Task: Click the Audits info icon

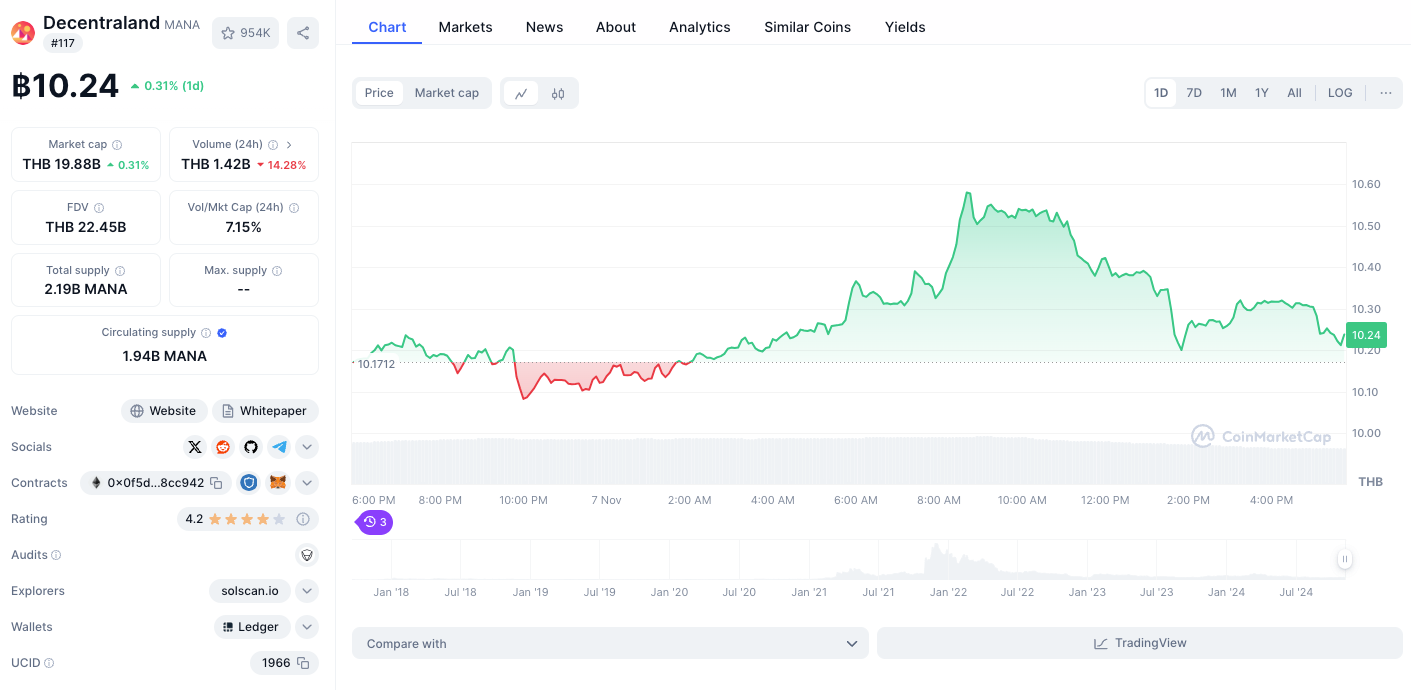Action: (x=56, y=555)
